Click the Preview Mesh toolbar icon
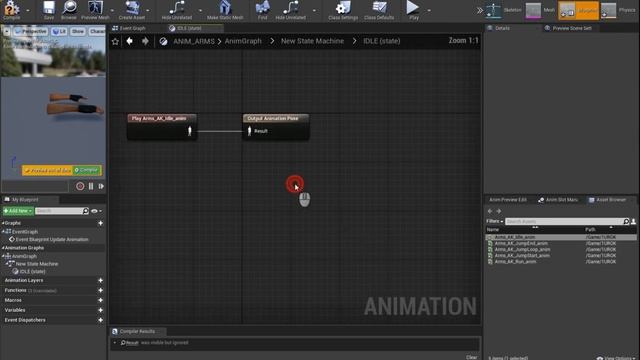 [95, 7]
